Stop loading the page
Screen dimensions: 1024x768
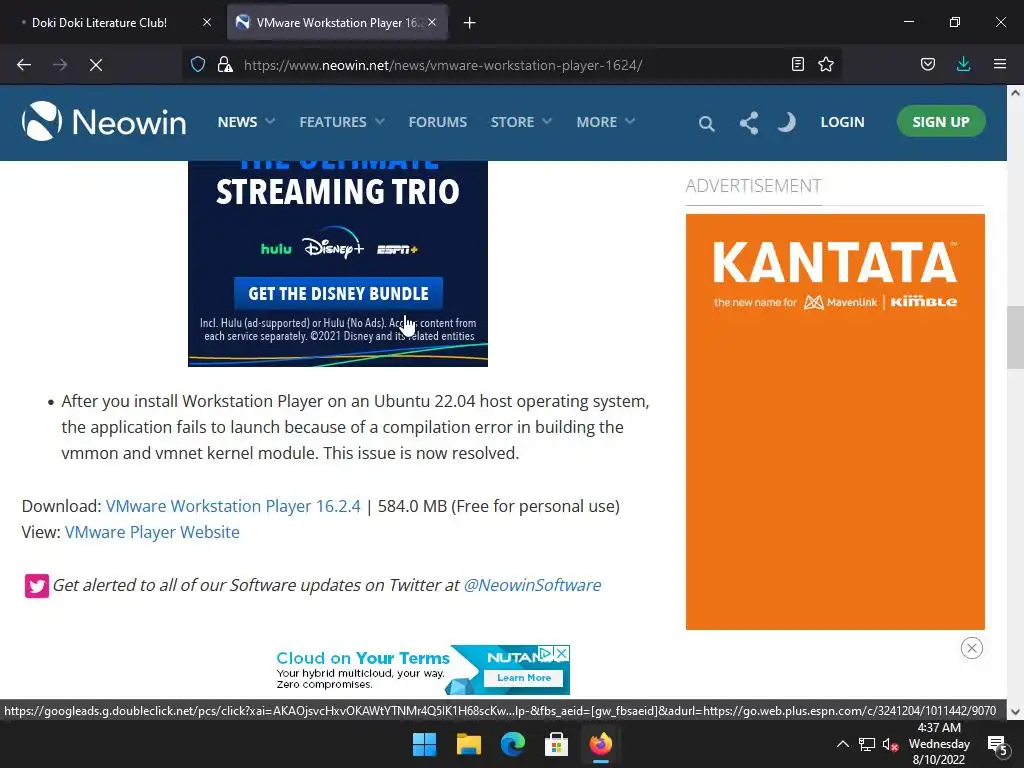click(96, 65)
